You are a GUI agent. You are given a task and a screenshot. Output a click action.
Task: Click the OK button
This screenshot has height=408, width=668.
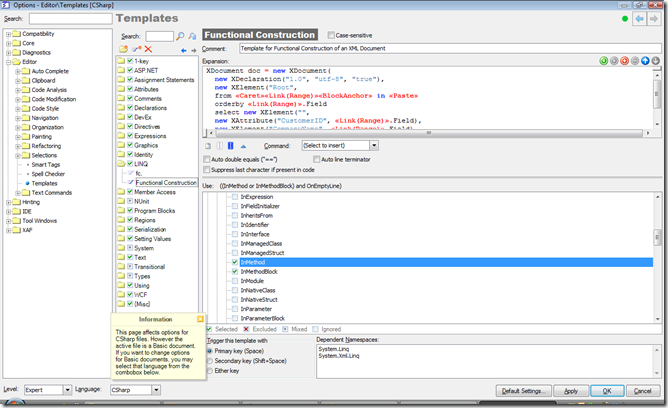click(x=607, y=391)
